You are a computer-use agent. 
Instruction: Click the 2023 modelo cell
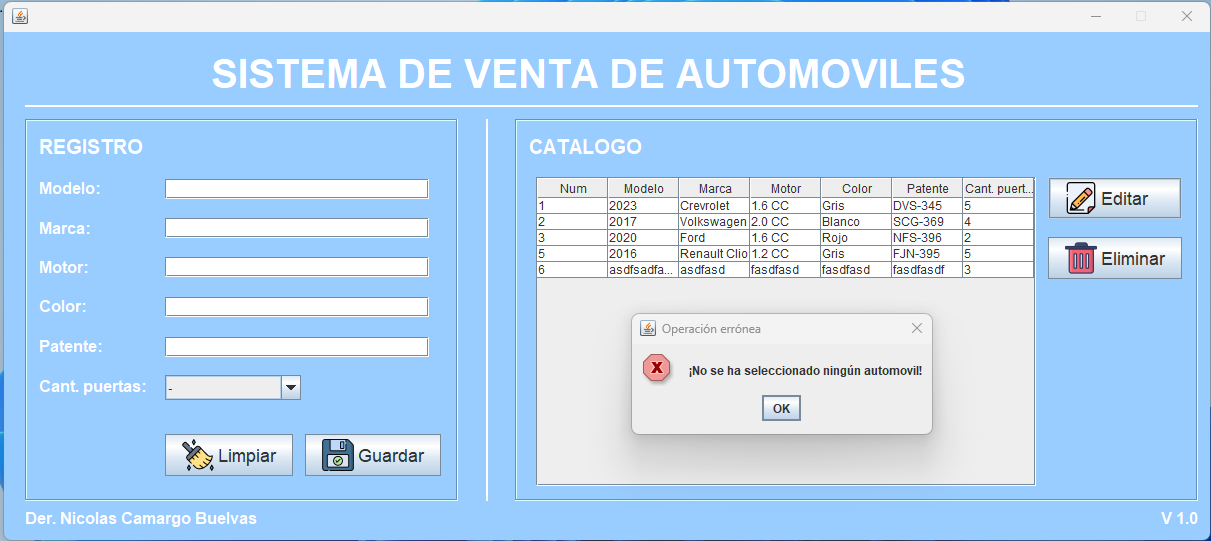pos(643,206)
